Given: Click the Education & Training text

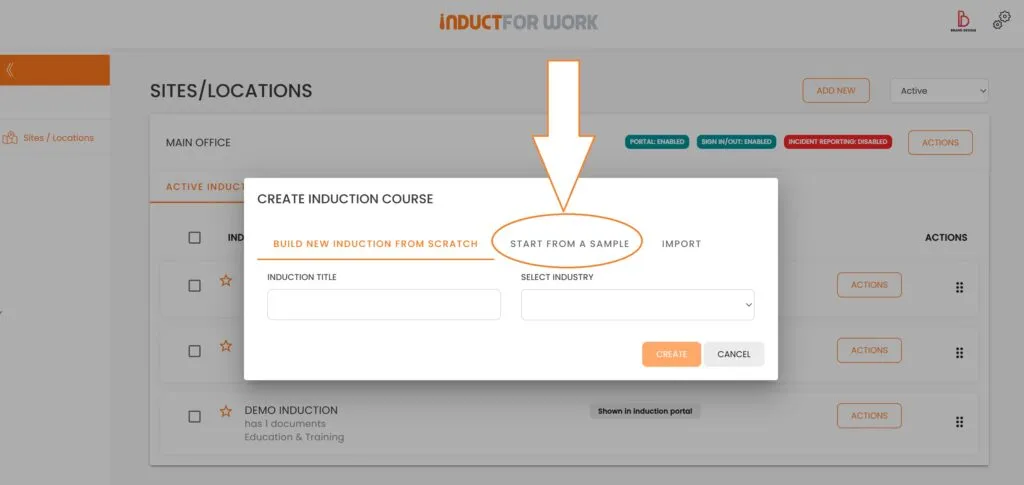Looking at the screenshot, I should tap(294, 437).
